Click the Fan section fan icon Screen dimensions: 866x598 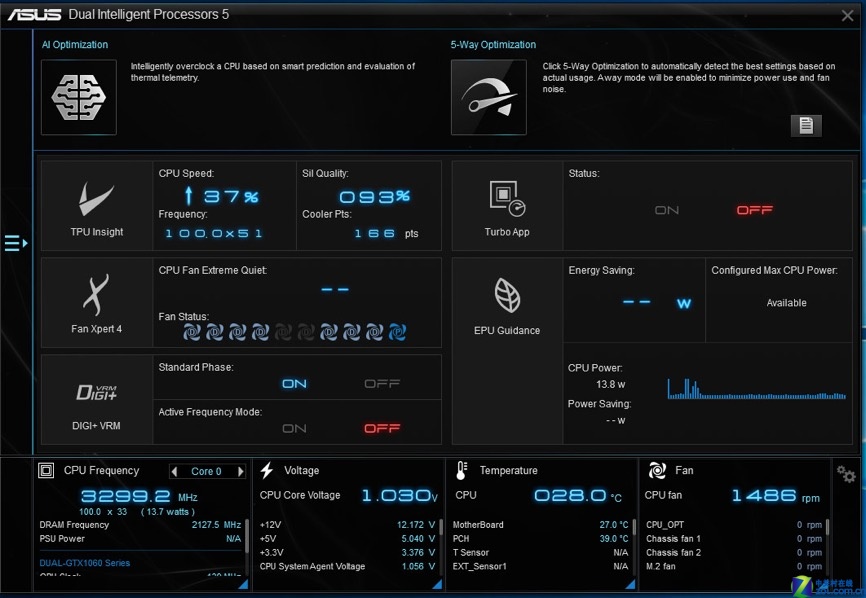657,470
